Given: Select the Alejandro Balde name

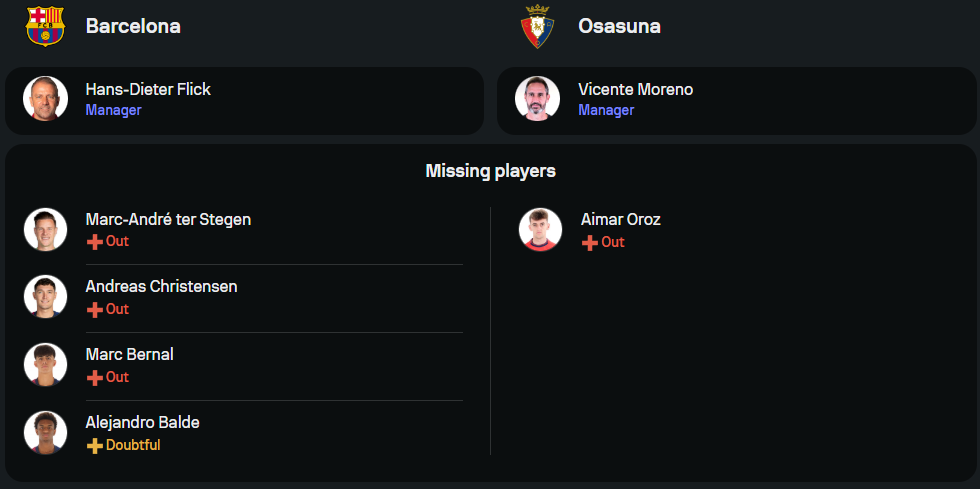Looking at the screenshot, I should pos(142,423).
